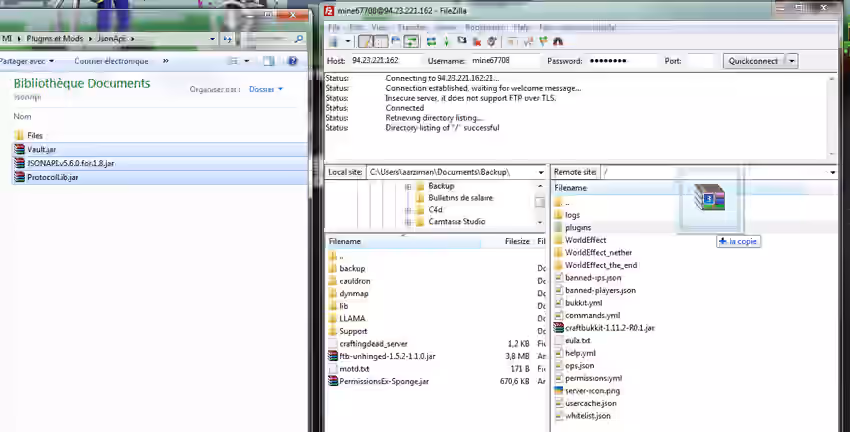Select the WorldEffect_nether remote folder
Viewport: 850px width, 432px height.
[x=598, y=253]
